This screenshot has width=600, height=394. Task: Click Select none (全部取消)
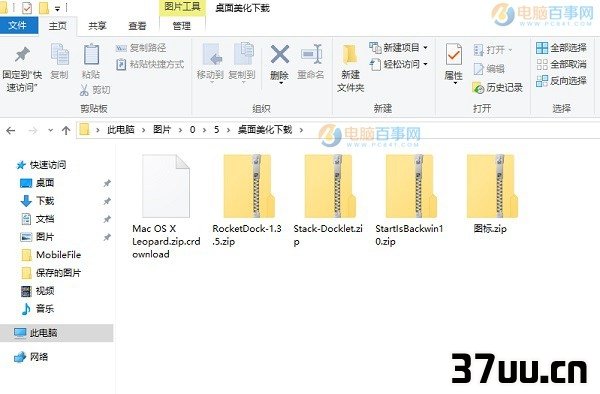point(561,64)
